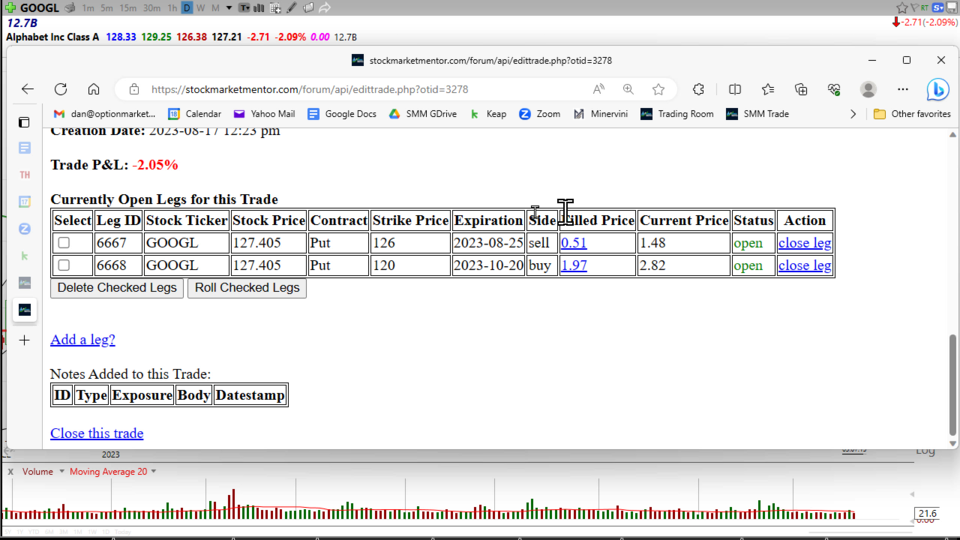
Task: Open the Settings and more ellipsis menu
Action: coord(902,89)
